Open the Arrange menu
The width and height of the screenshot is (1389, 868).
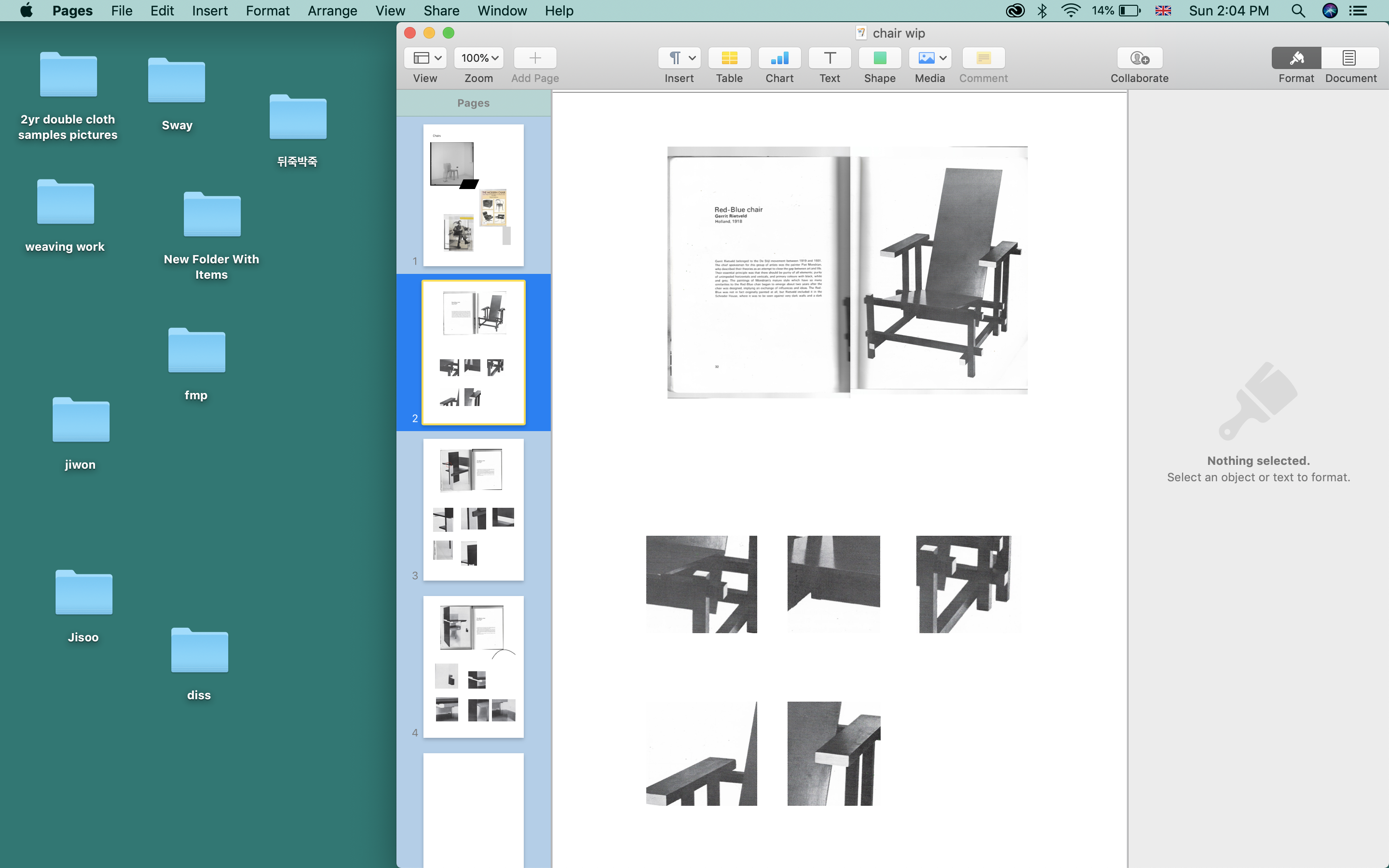coord(332,11)
